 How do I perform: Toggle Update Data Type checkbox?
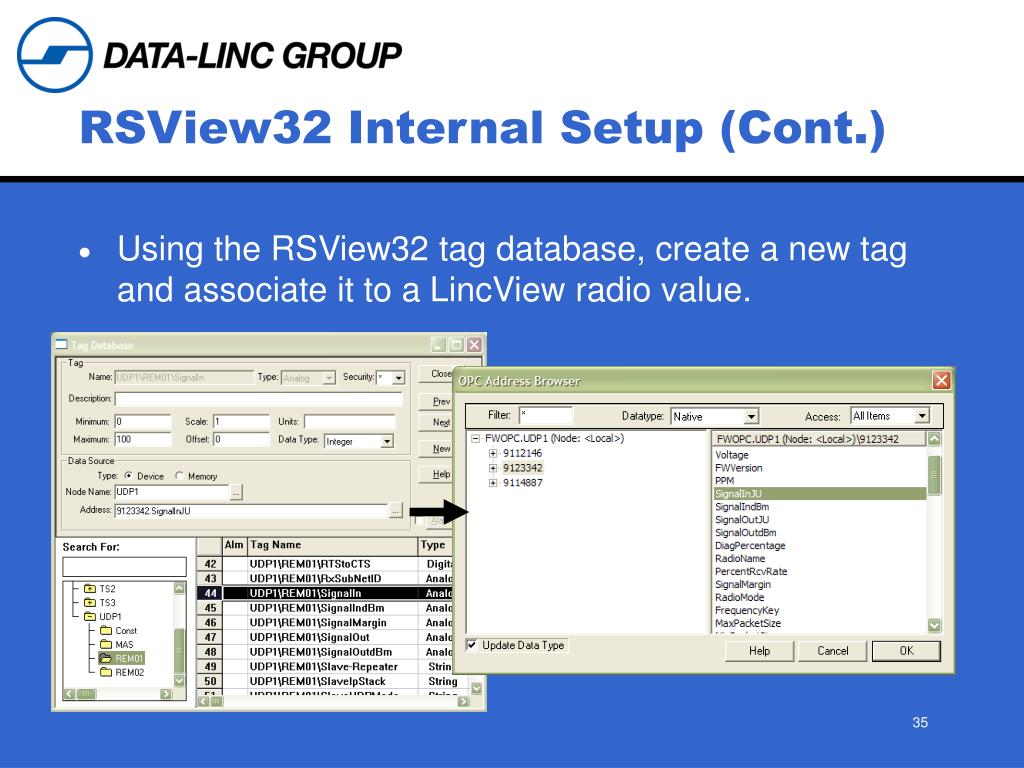472,645
